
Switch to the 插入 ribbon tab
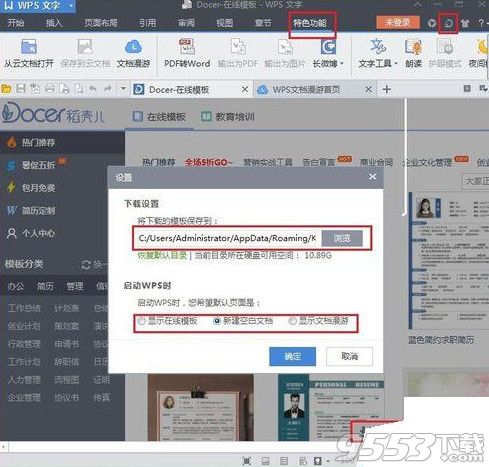[x=54, y=23]
